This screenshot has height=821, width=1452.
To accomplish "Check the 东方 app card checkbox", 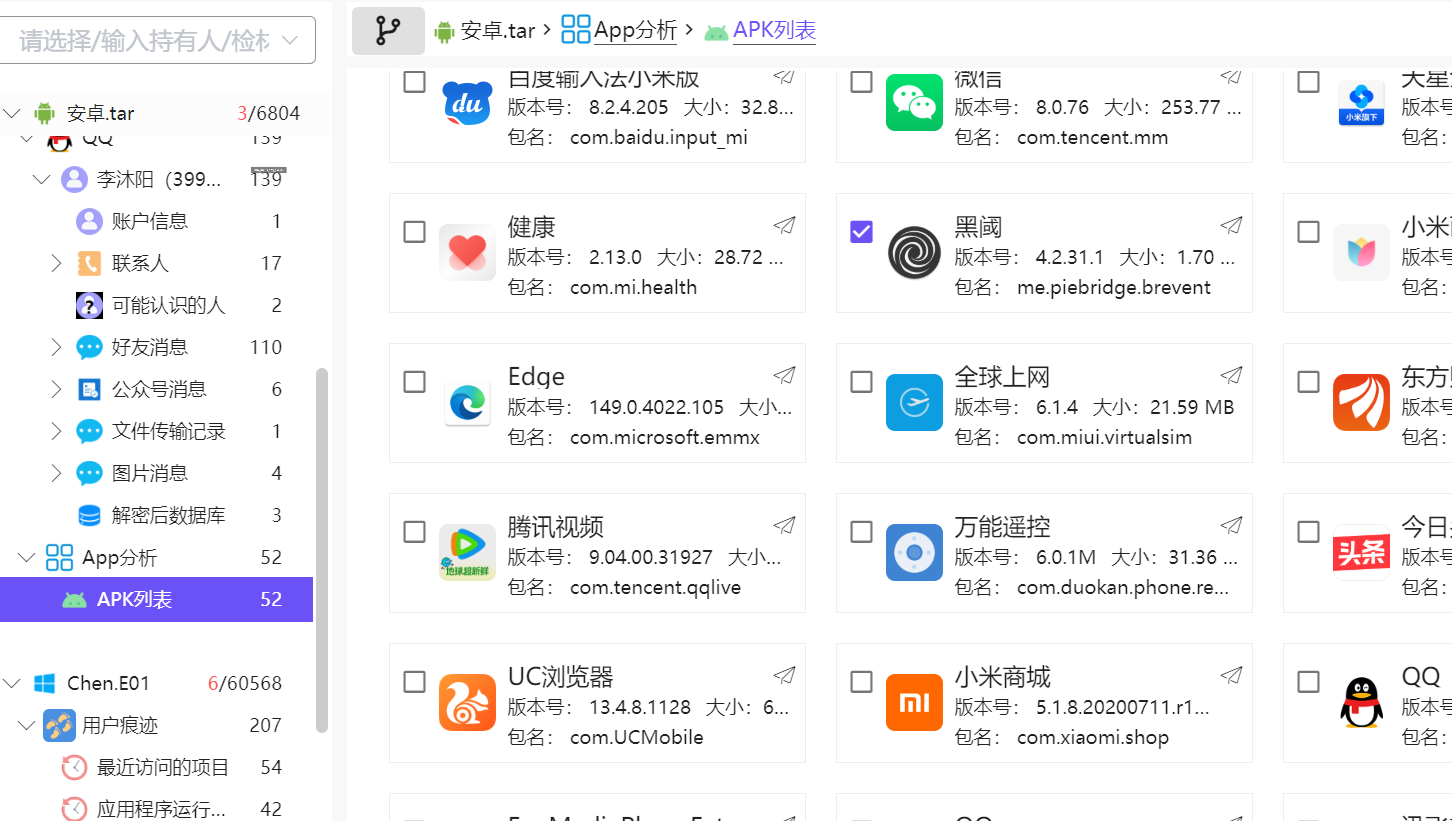I will [x=1308, y=382].
